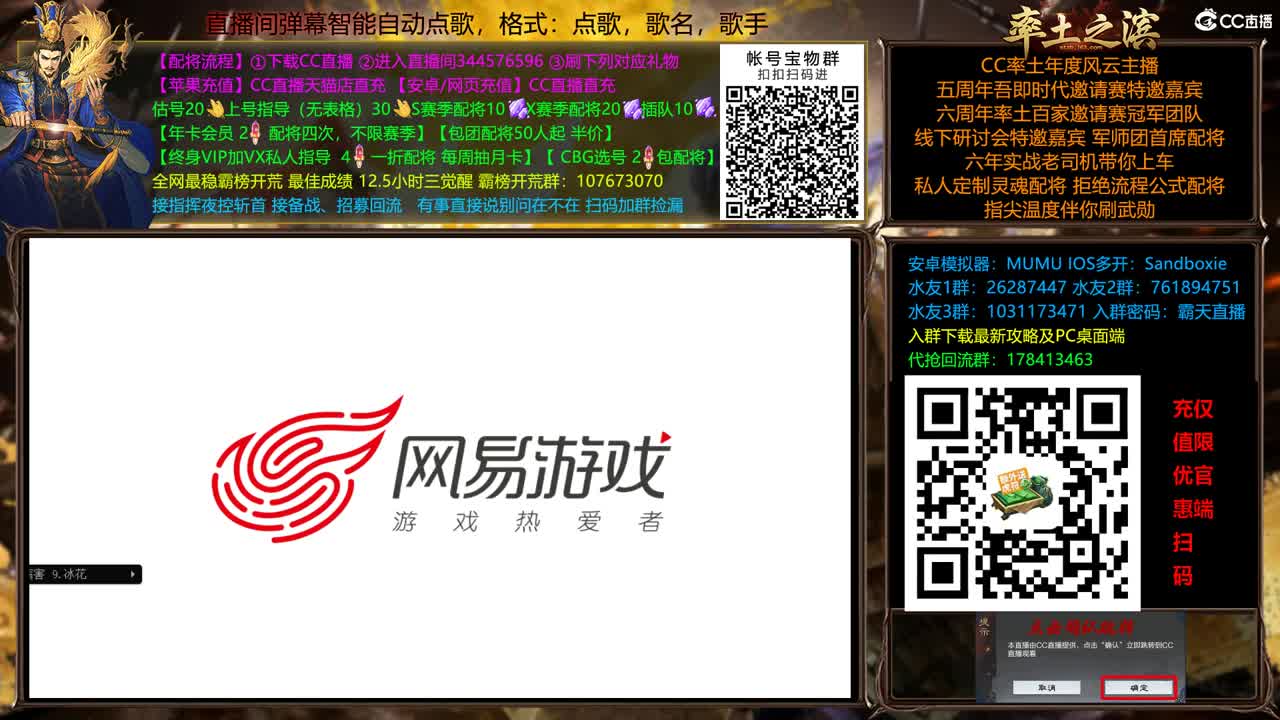Click the 指尖温度伴你刷武勋 line
1280x720 pixels.
[1069, 210]
